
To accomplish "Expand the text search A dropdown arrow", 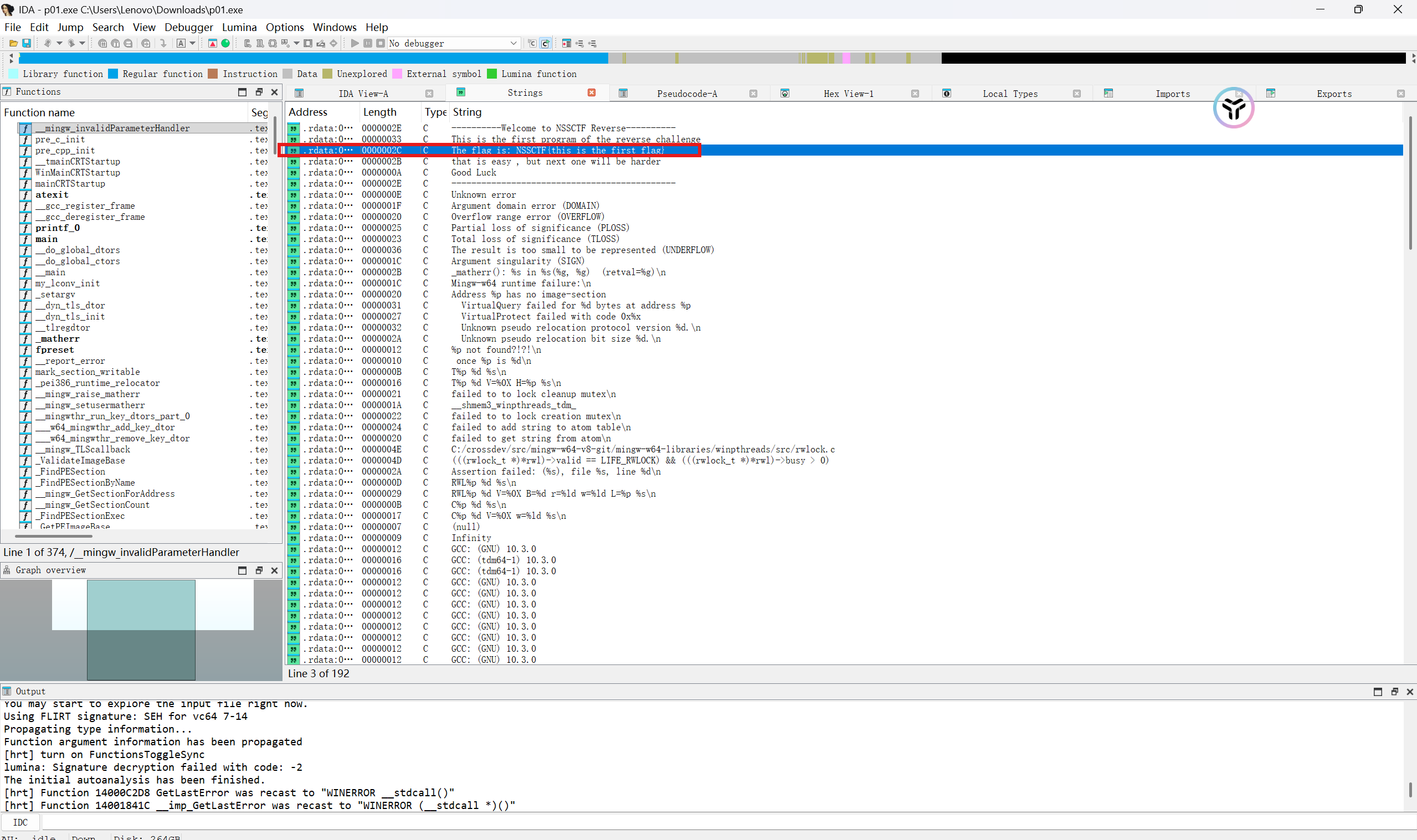I will [192, 43].
